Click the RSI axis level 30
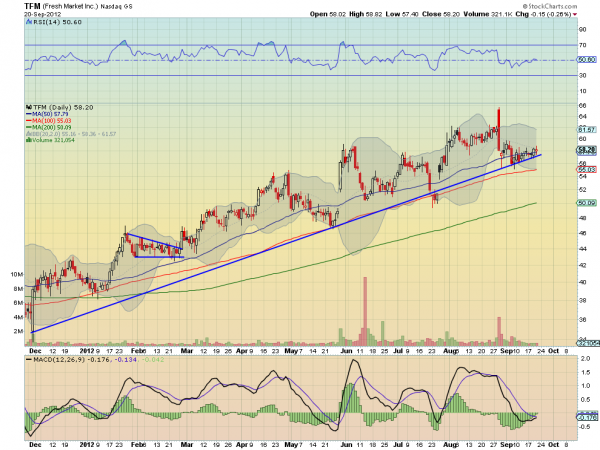The width and height of the screenshot is (600, 450). coord(582,75)
